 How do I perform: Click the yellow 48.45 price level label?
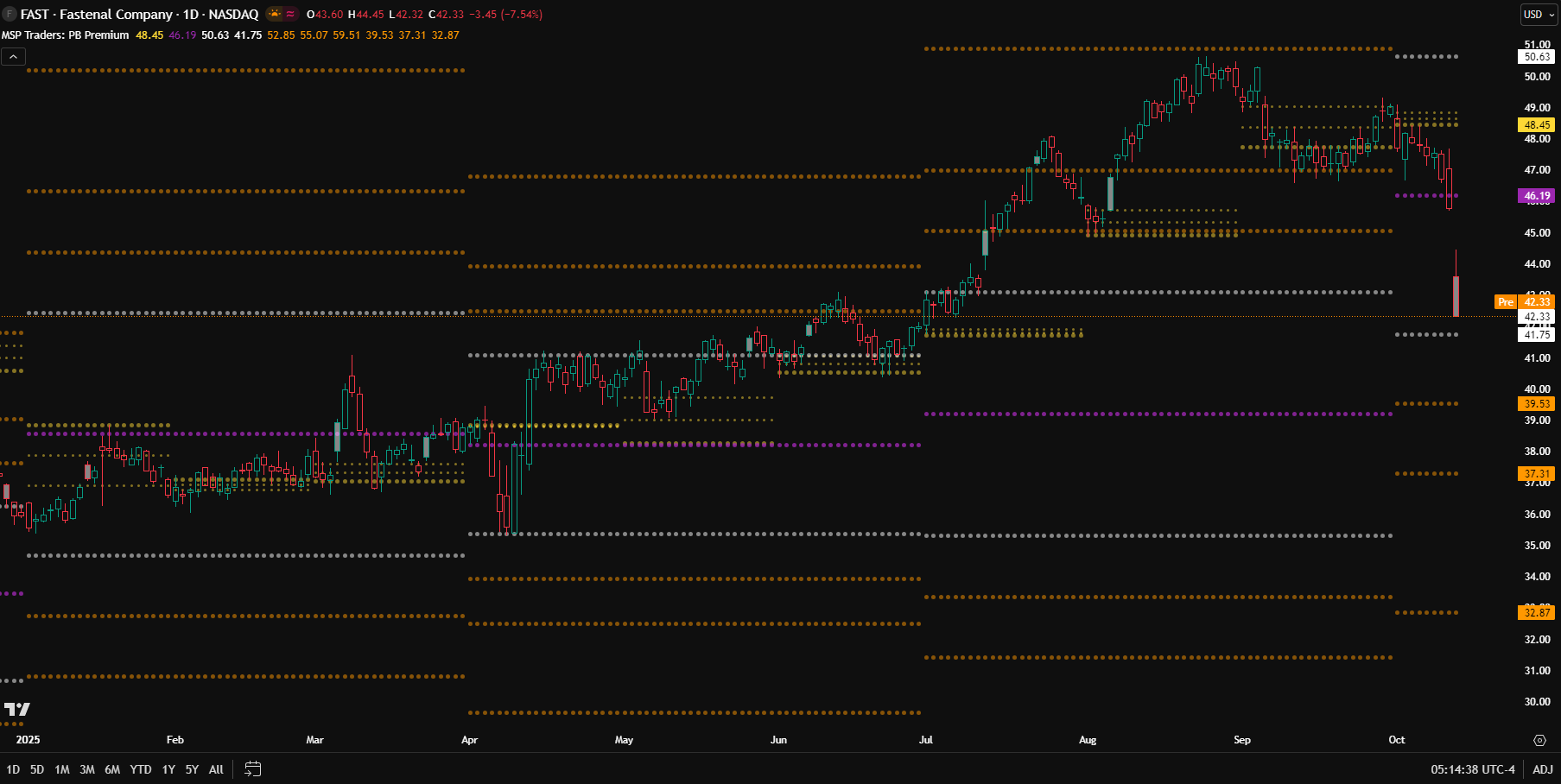[1536, 125]
